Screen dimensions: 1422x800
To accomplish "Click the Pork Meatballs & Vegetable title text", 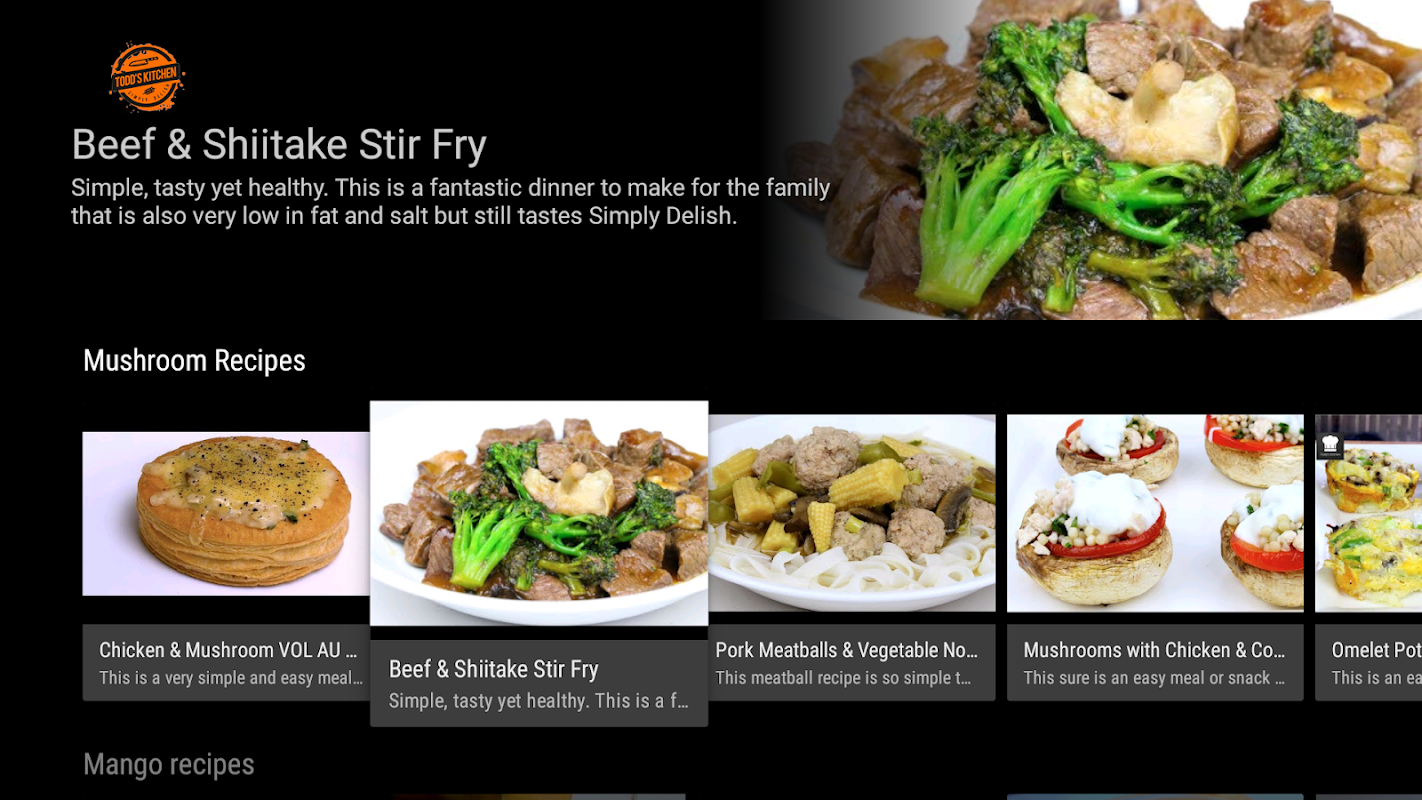I will (847, 650).
